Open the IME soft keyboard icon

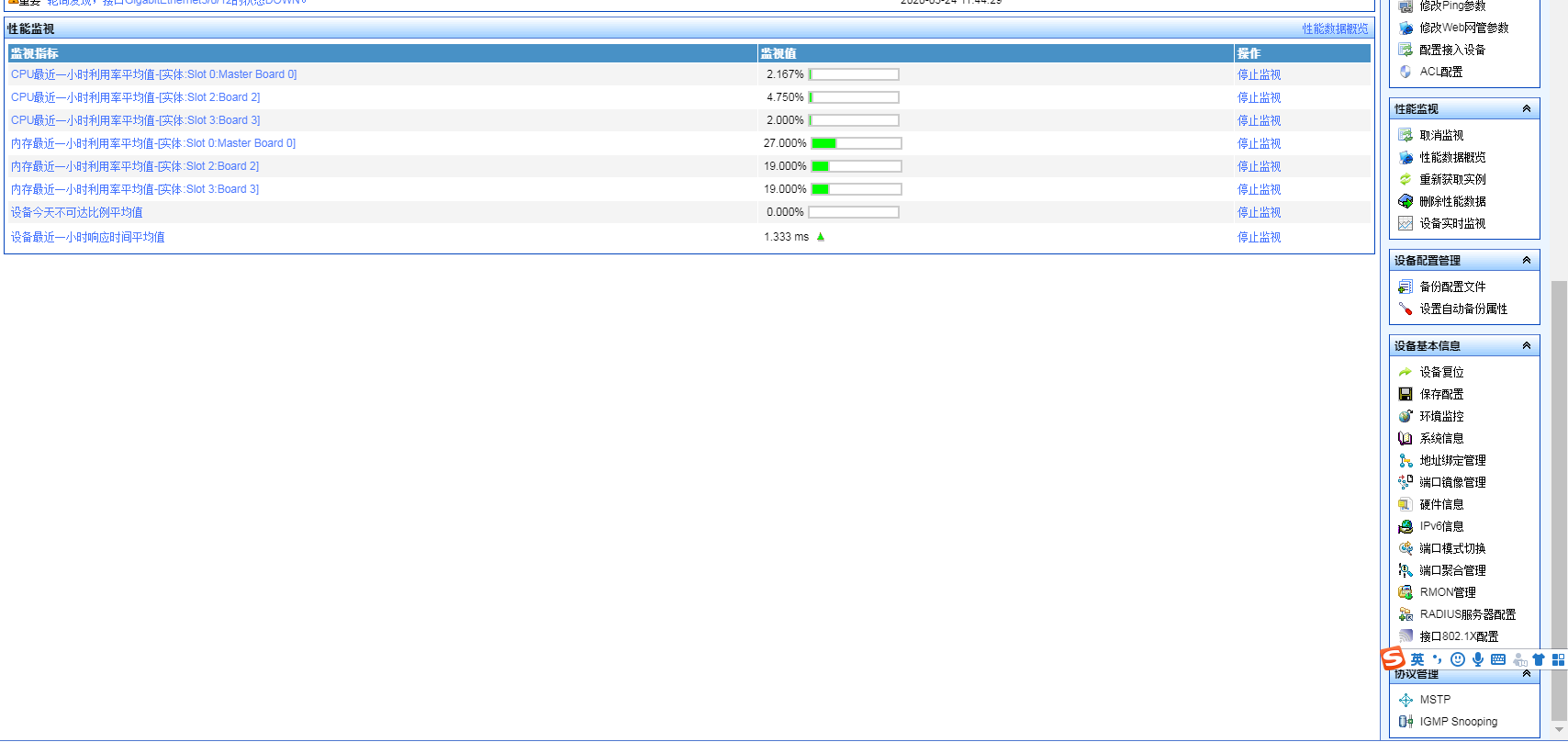click(1498, 659)
